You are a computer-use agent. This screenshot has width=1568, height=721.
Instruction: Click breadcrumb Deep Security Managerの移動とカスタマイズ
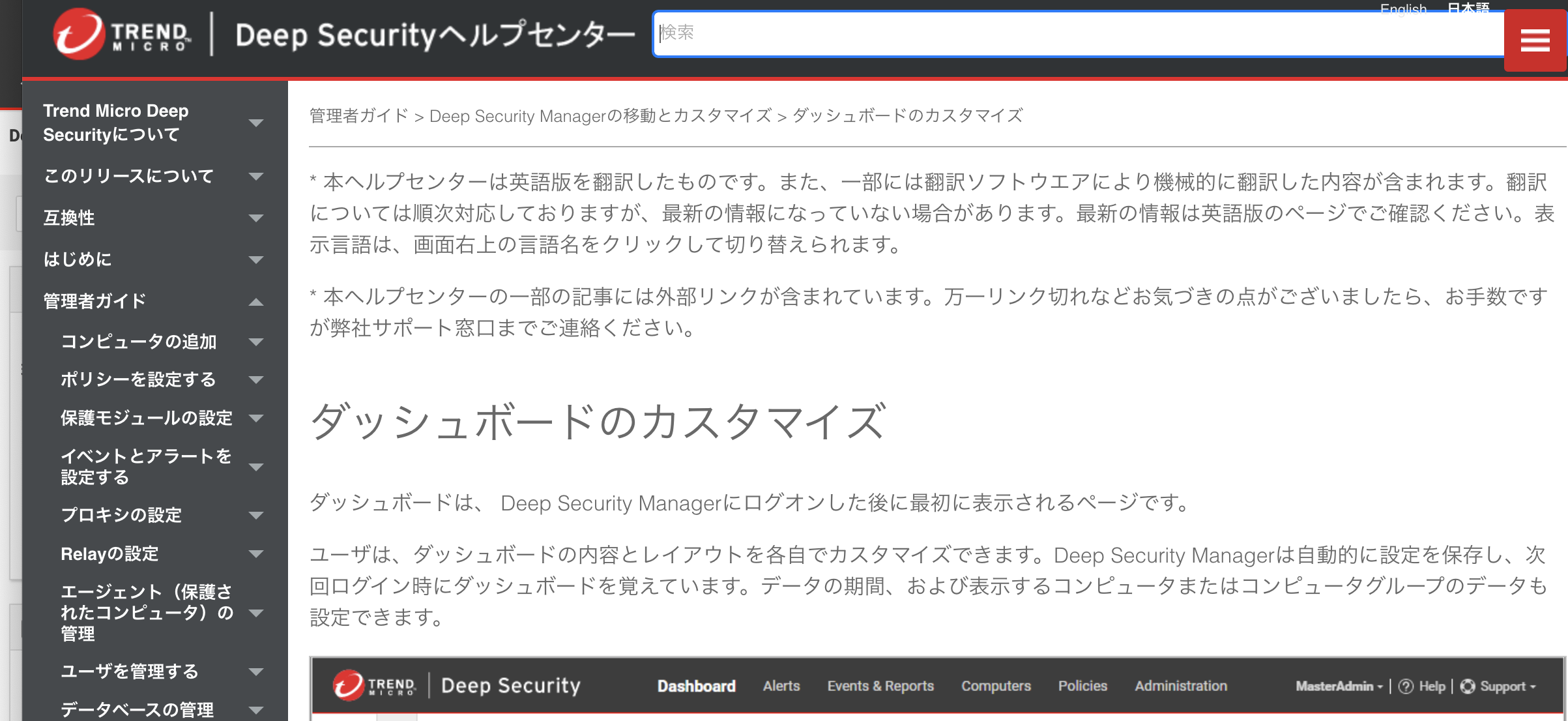pos(600,116)
